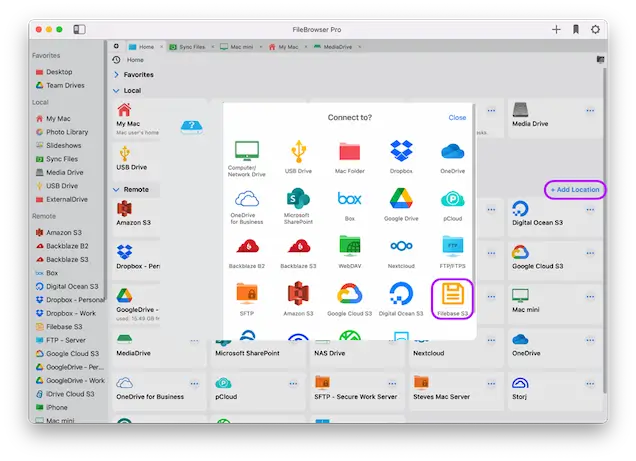Select Photo Library in sidebar

coord(67,132)
